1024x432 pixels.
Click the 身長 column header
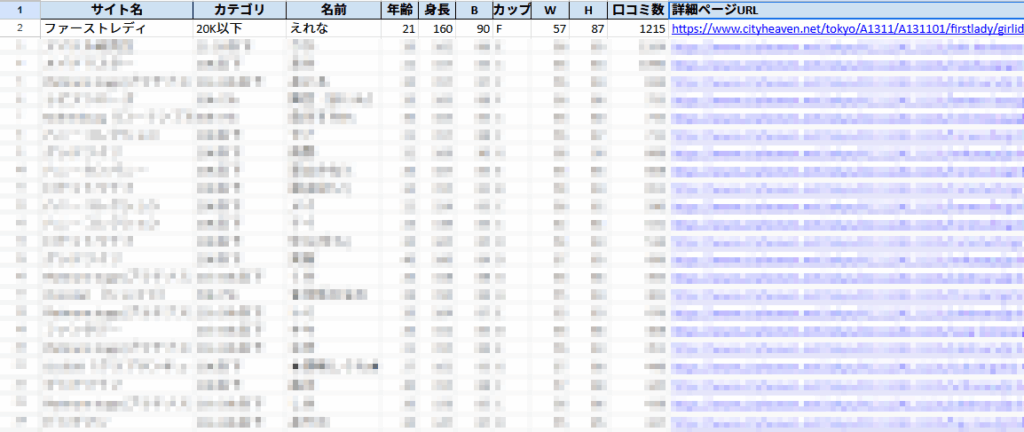(438, 10)
